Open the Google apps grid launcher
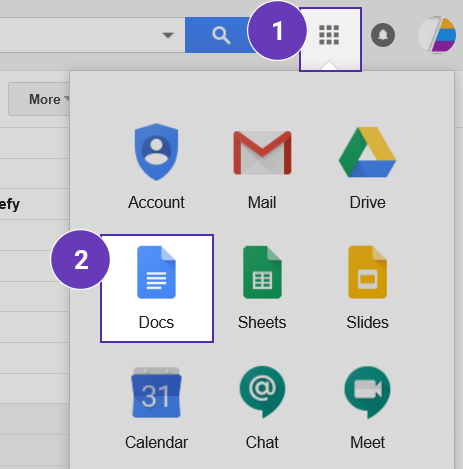Viewport: 463px width, 469px height. click(x=329, y=35)
